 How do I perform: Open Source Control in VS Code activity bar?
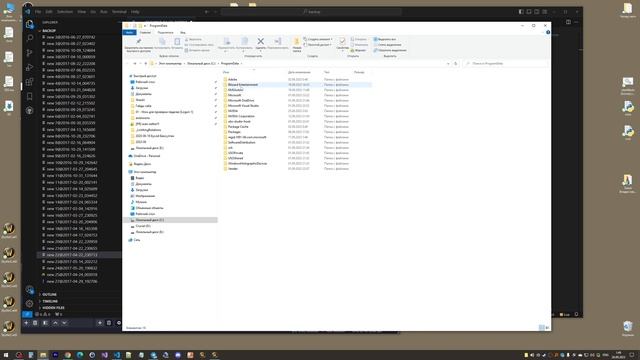click(x=29, y=53)
